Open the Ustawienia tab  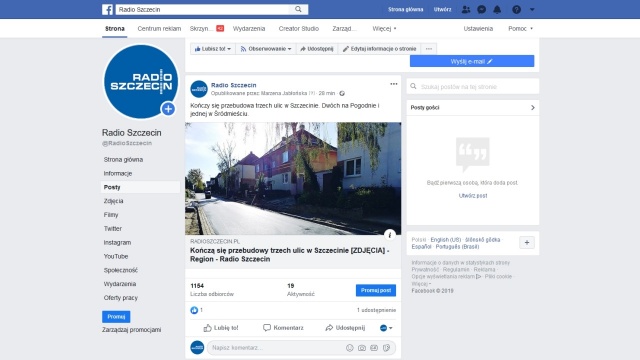pos(478,29)
